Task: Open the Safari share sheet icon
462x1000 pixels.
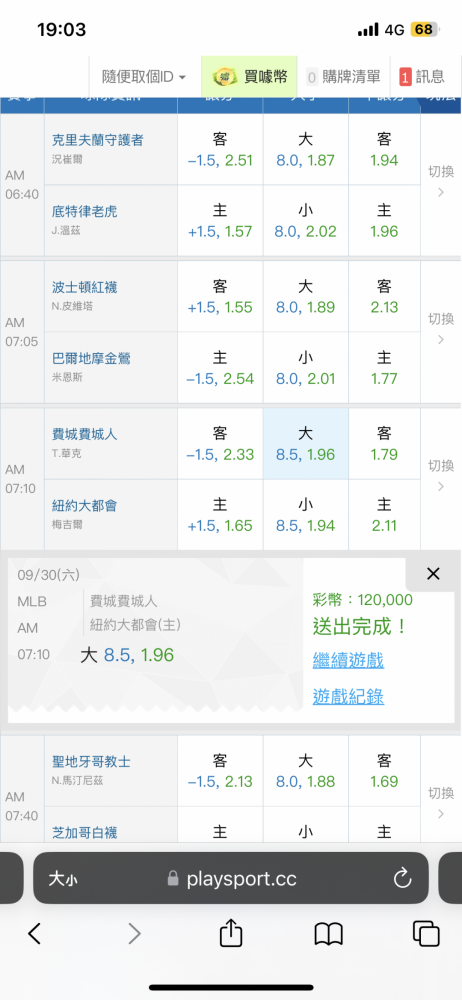Action: click(x=231, y=933)
